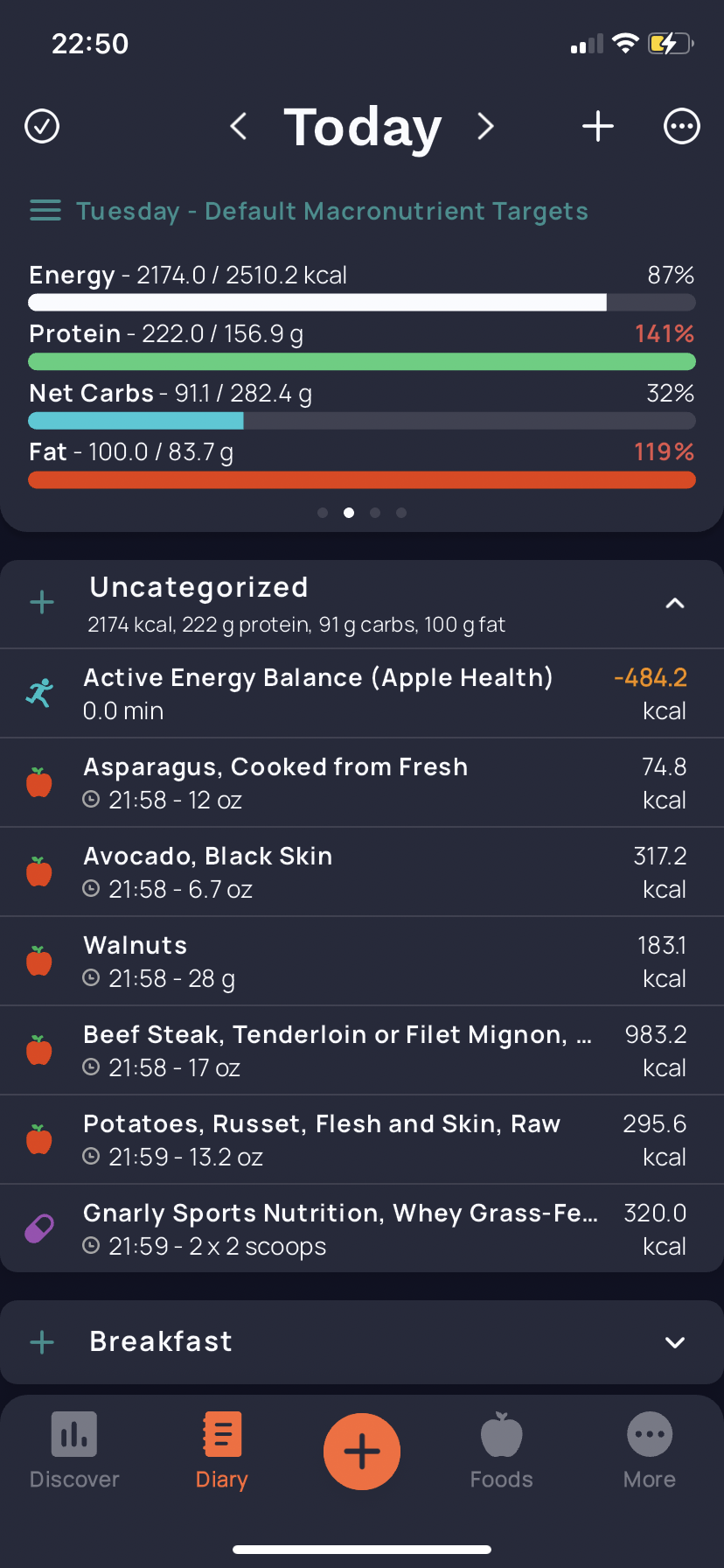Open the three-dots options menu in the header
Viewport: 724px width, 1568px height.
coord(682,126)
